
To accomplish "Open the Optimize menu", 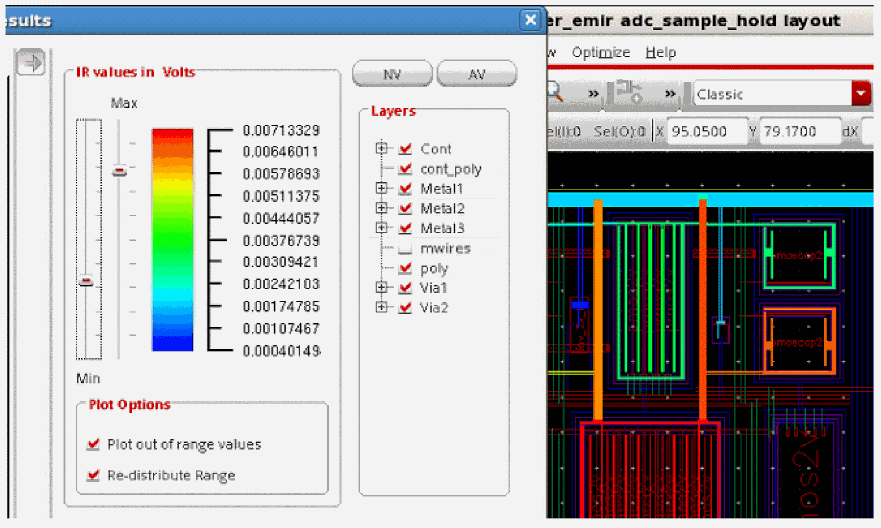I will pyautogui.click(x=600, y=52).
